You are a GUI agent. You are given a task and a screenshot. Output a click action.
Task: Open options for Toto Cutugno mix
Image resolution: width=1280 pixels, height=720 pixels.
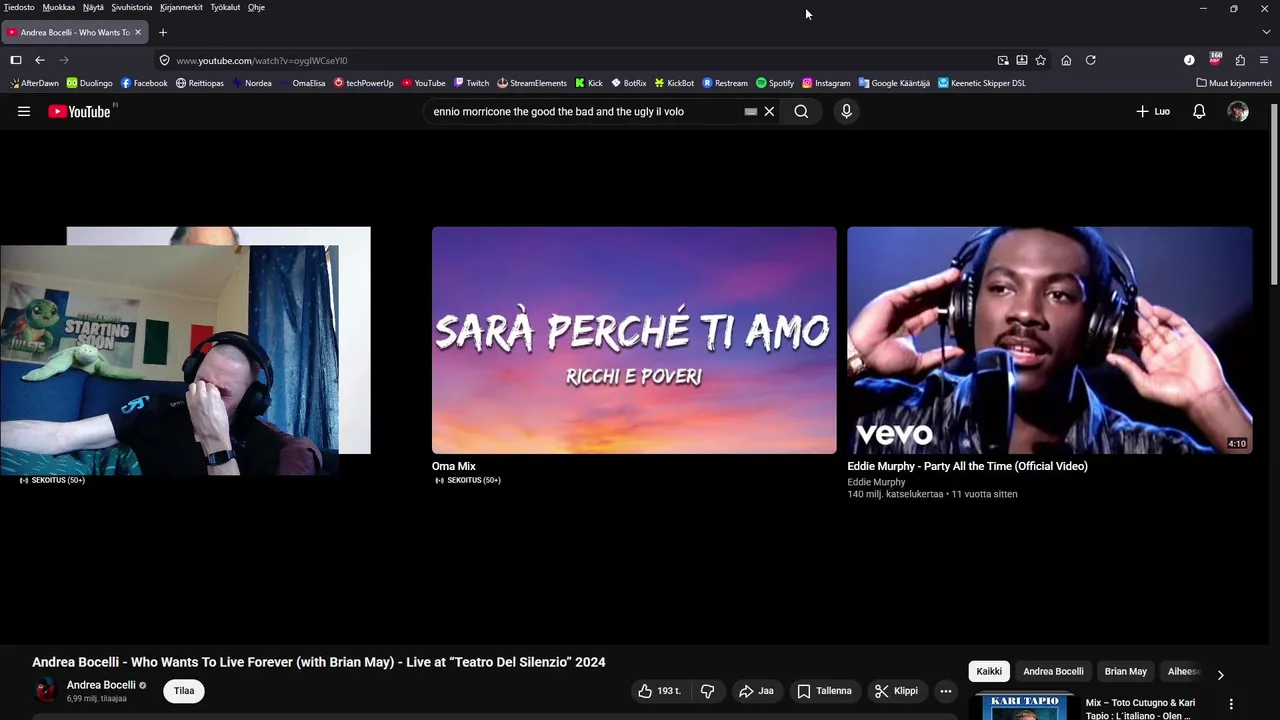click(1231, 704)
